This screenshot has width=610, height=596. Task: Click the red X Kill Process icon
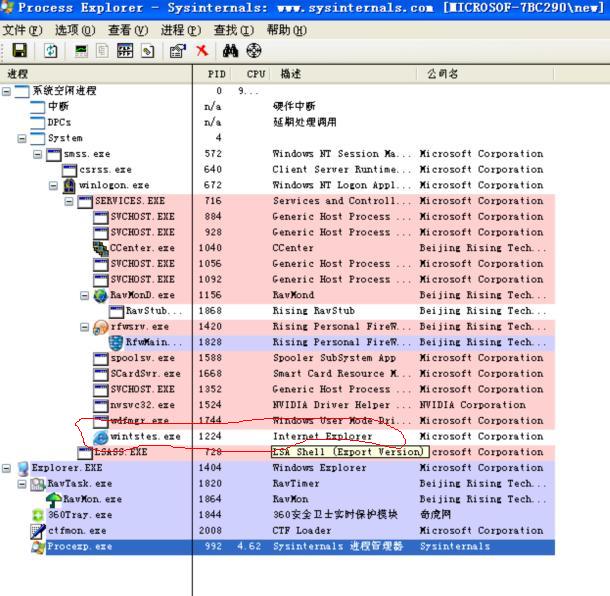(x=202, y=50)
